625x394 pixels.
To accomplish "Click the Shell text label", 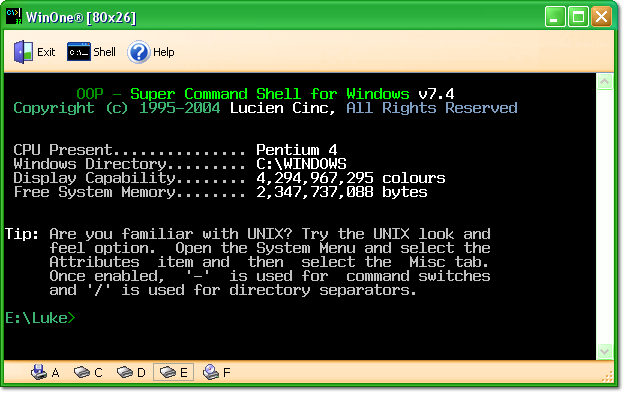I will pos(104,52).
